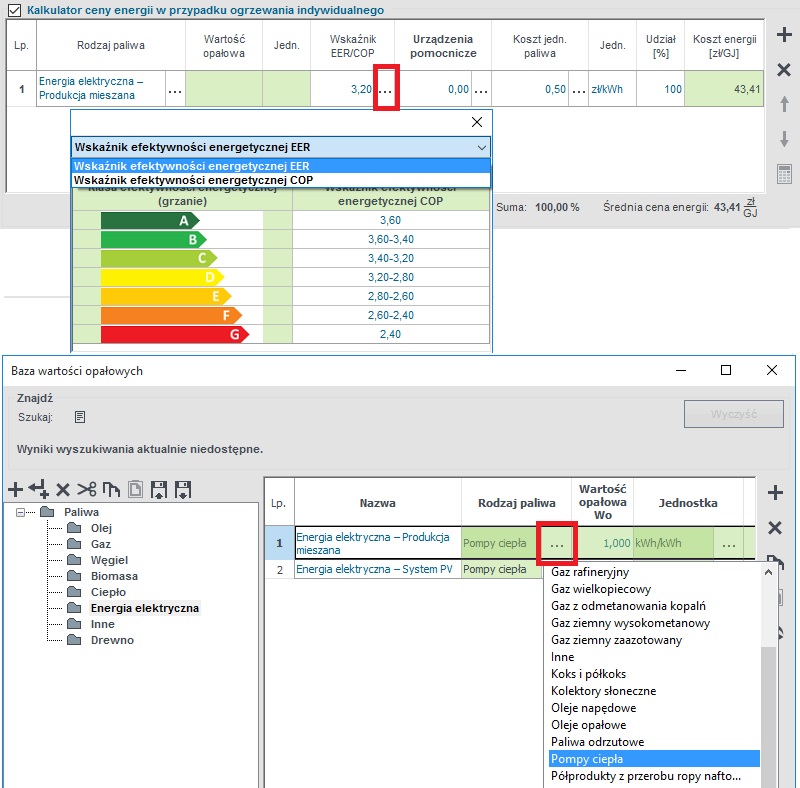Select the highlighted Pompy ciepła list entry
This screenshot has width=800, height=788.
tap(654, 759)
